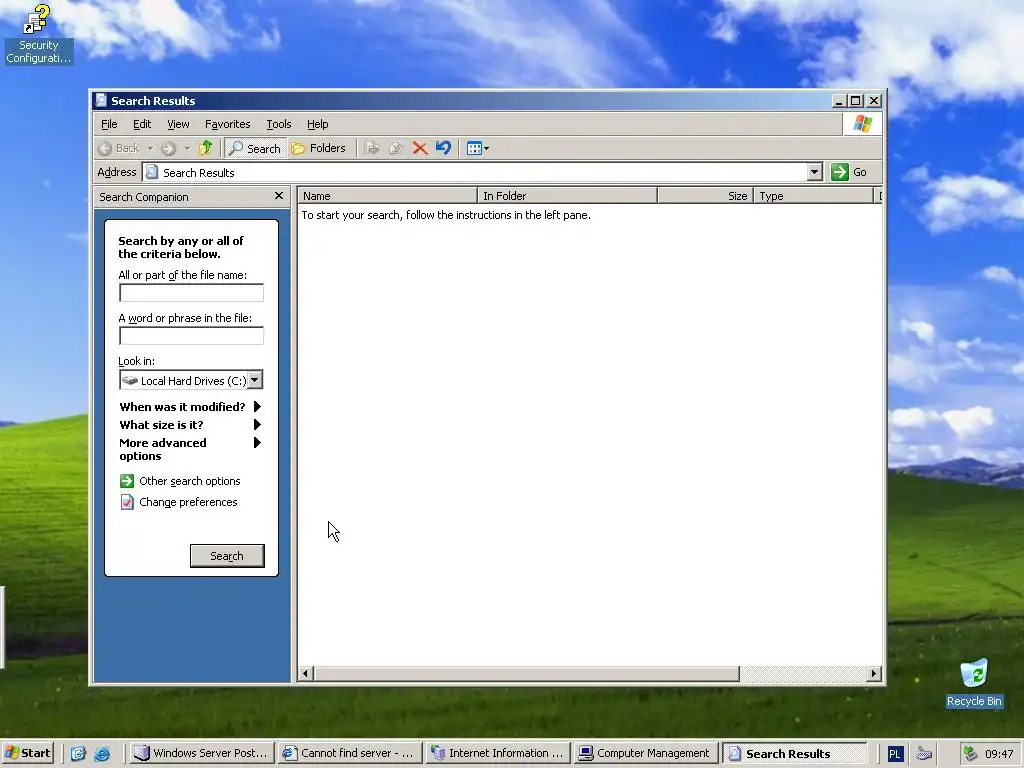Click the Show Desktop quick launch icon
The height and width of the screenshot is (768, 1024).
click(x=78, y=754)
